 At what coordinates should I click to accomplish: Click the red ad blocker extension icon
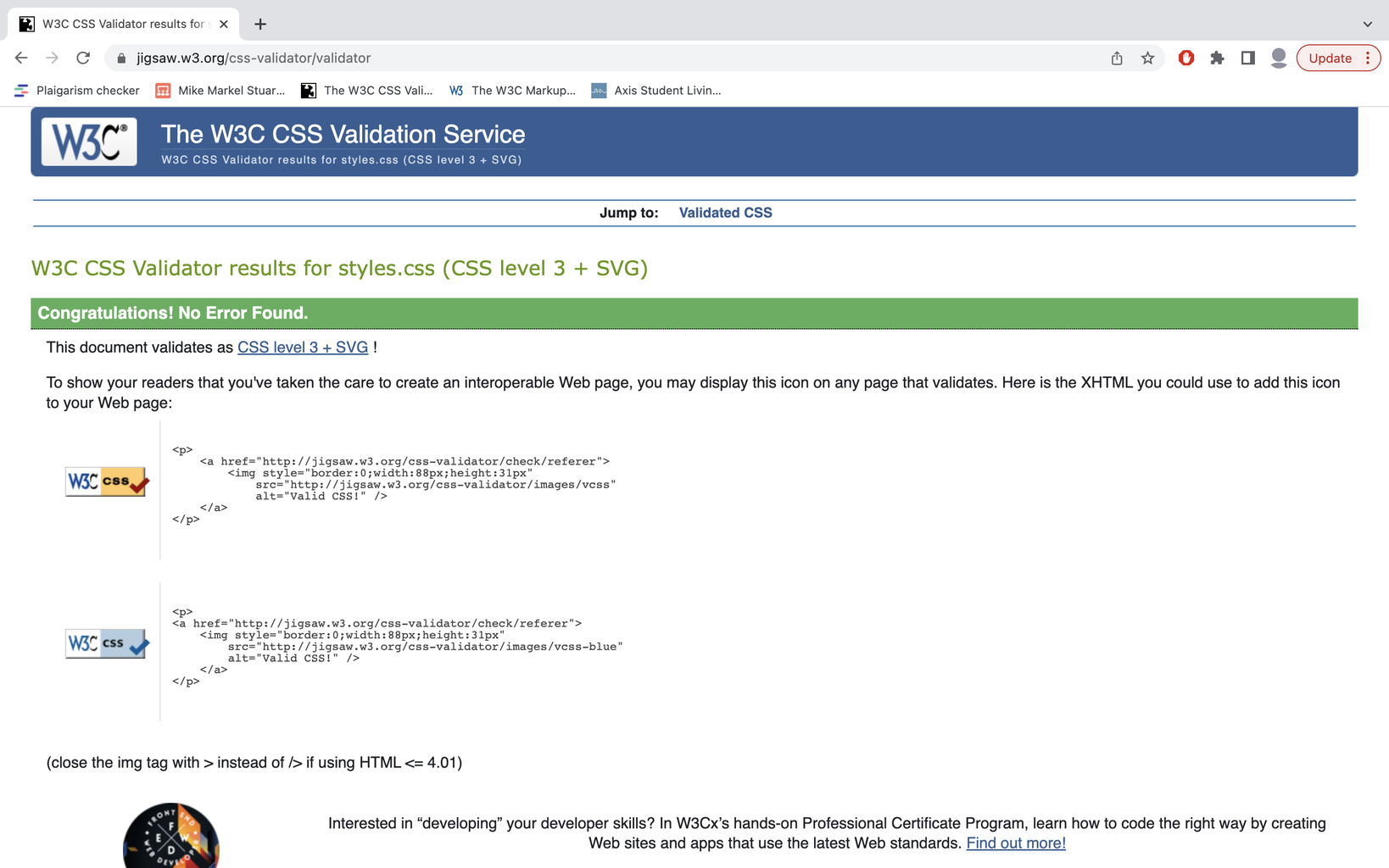1186,58
